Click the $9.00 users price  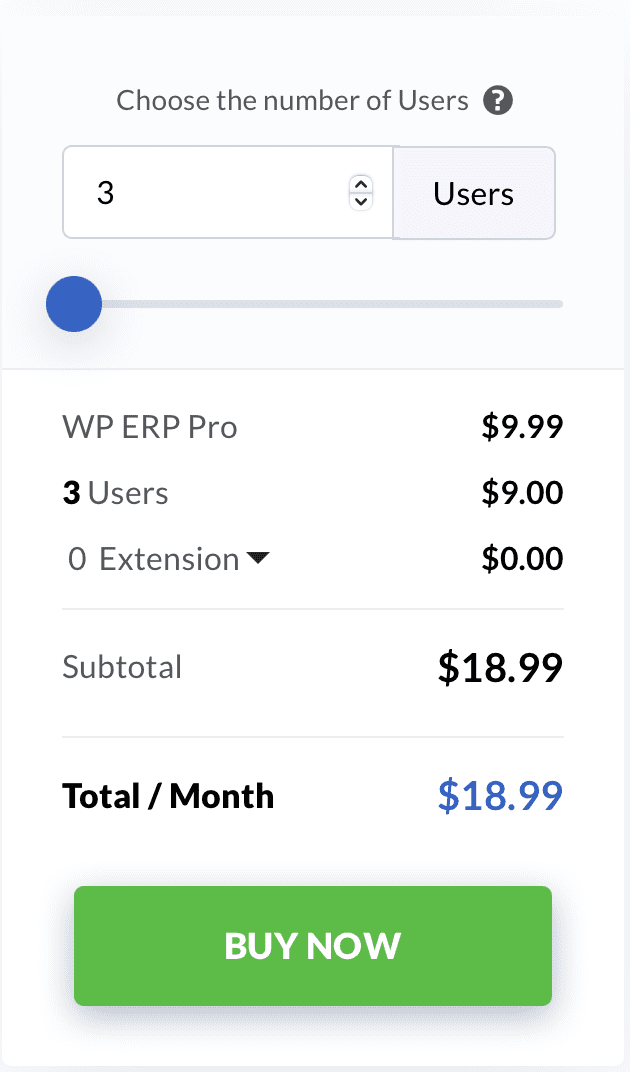[x=522, y=493]
